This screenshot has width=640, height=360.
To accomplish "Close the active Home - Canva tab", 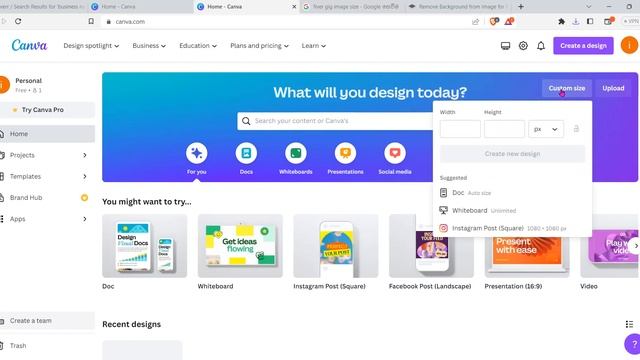I will point(294,7).
